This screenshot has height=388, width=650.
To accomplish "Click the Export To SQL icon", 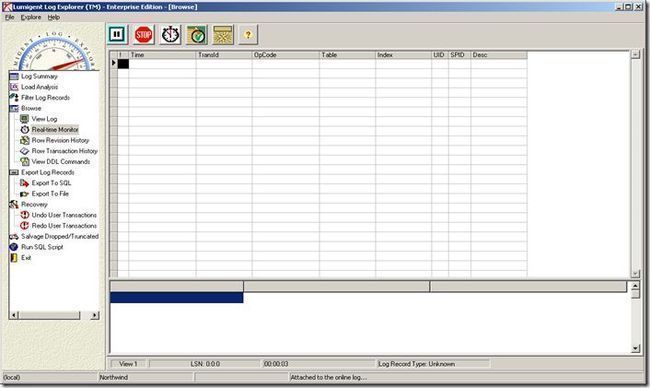I will pos(25,183).
